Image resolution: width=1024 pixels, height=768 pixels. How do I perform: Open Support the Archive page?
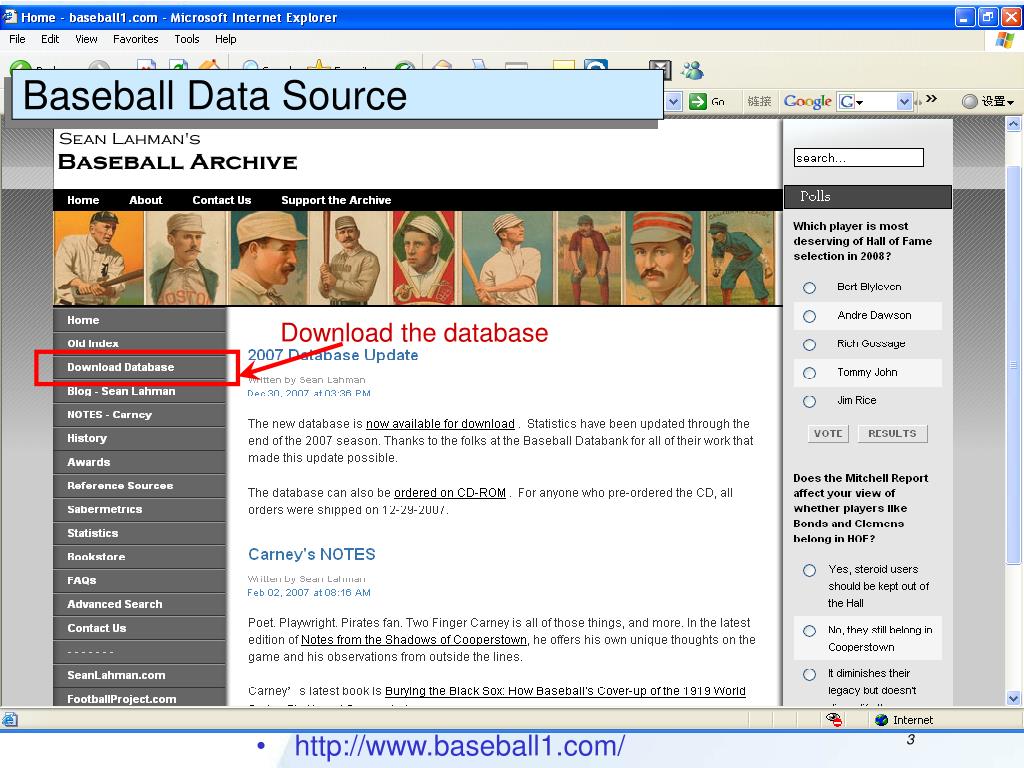click(x=336, y=200)
